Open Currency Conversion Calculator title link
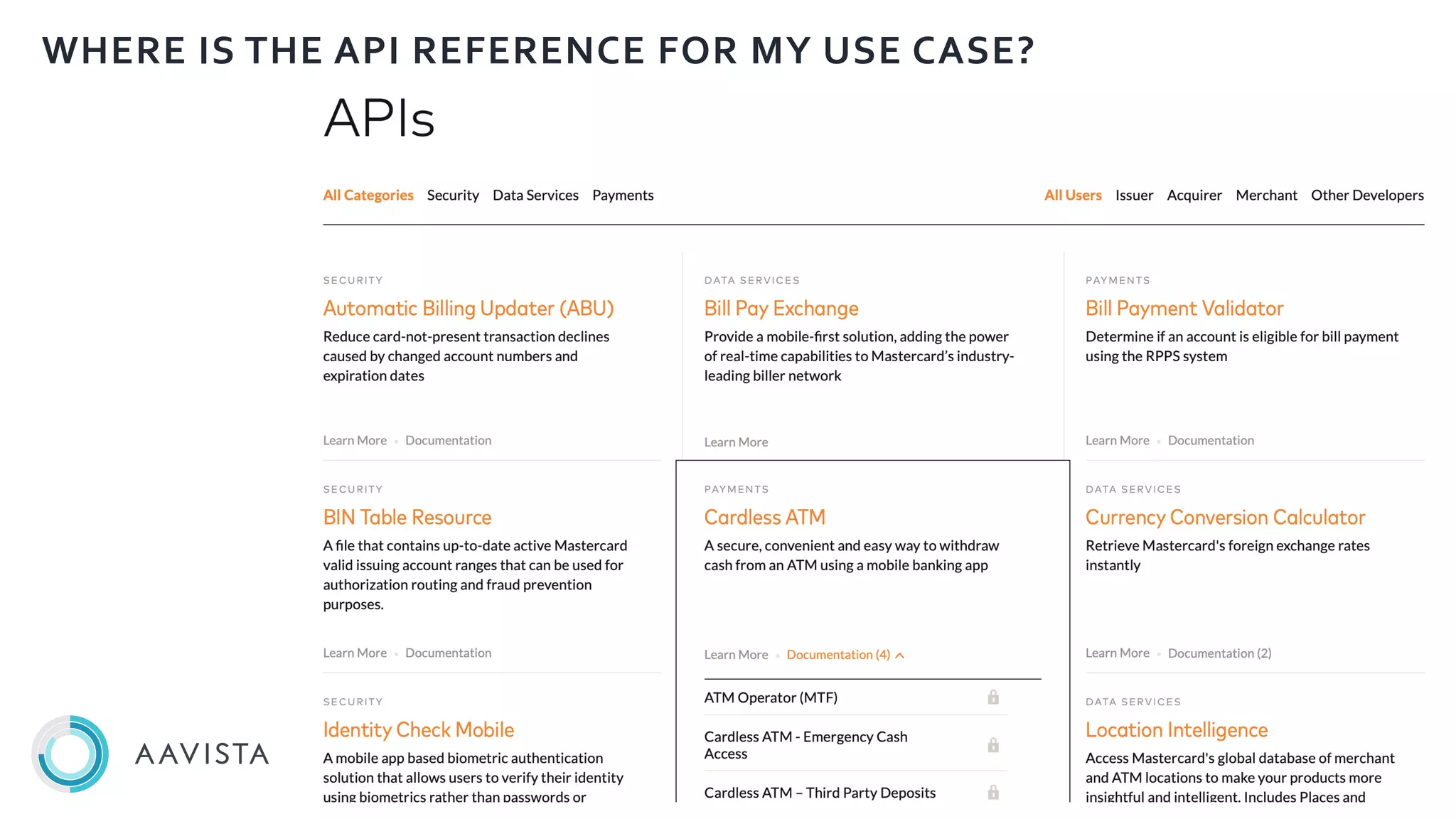 (1226, 518)
